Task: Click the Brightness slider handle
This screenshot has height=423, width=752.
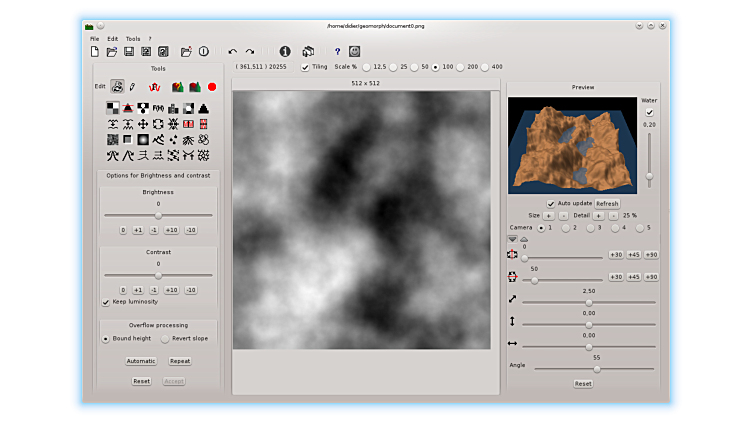Action: click(158, 215)
